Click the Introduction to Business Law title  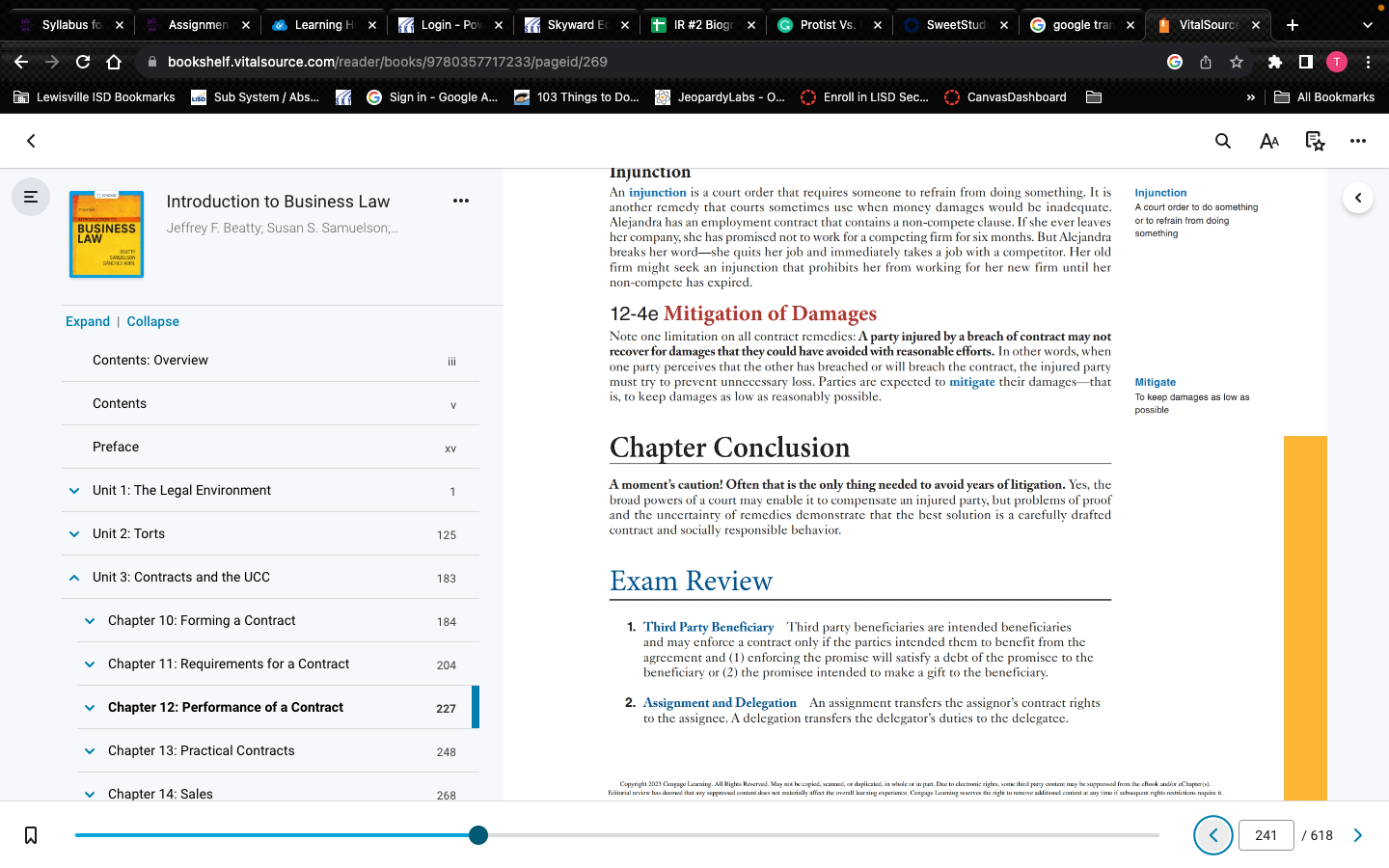click(278, 202)
